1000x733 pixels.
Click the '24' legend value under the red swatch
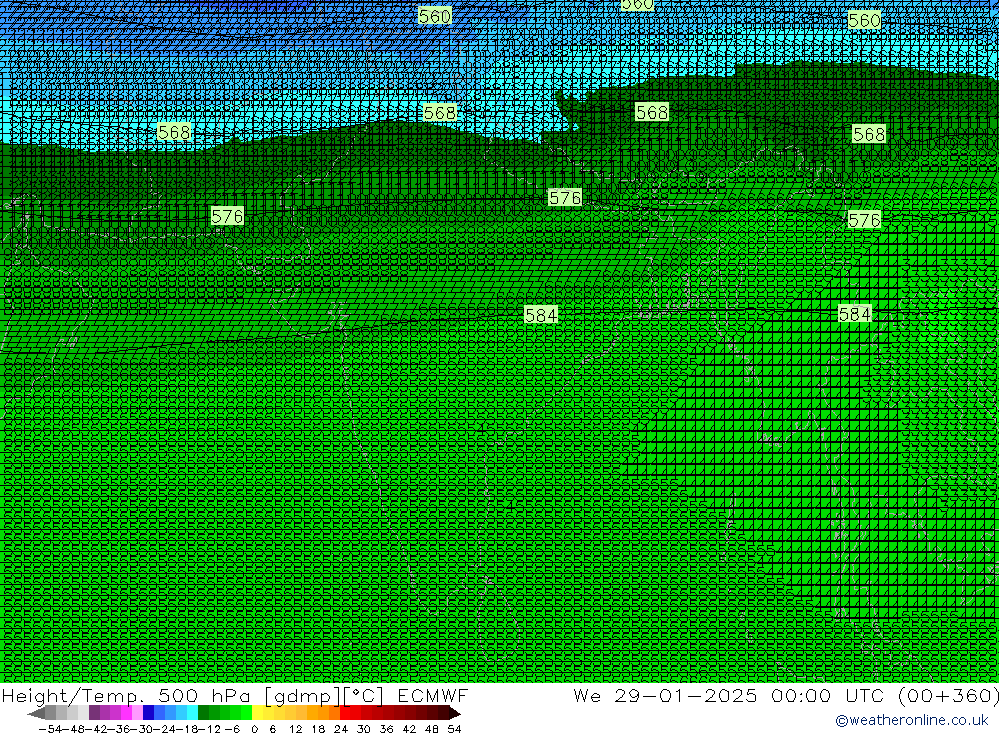tap(341, 729)
